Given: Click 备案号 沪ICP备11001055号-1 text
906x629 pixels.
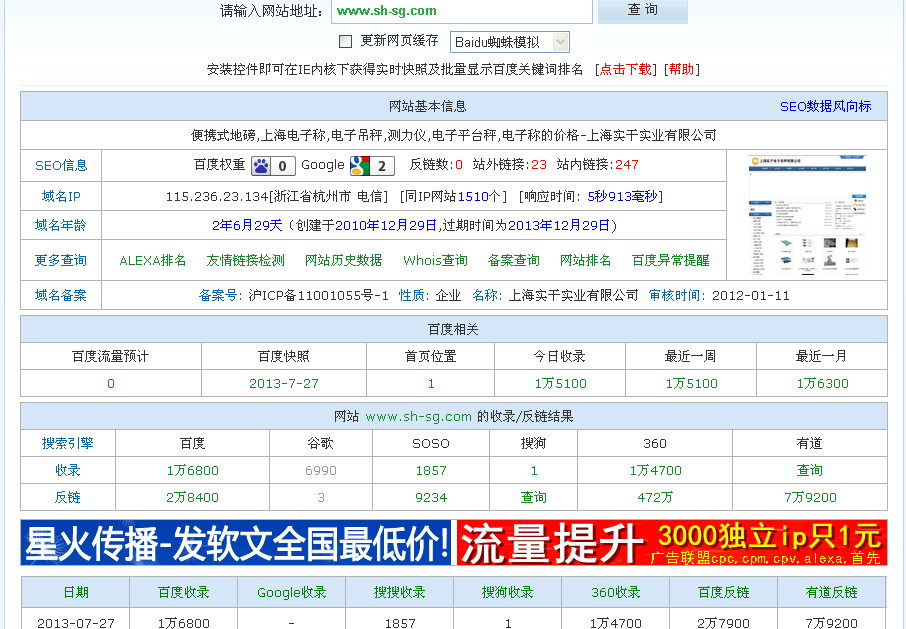Looking at the screenshot, I should 294,296.
